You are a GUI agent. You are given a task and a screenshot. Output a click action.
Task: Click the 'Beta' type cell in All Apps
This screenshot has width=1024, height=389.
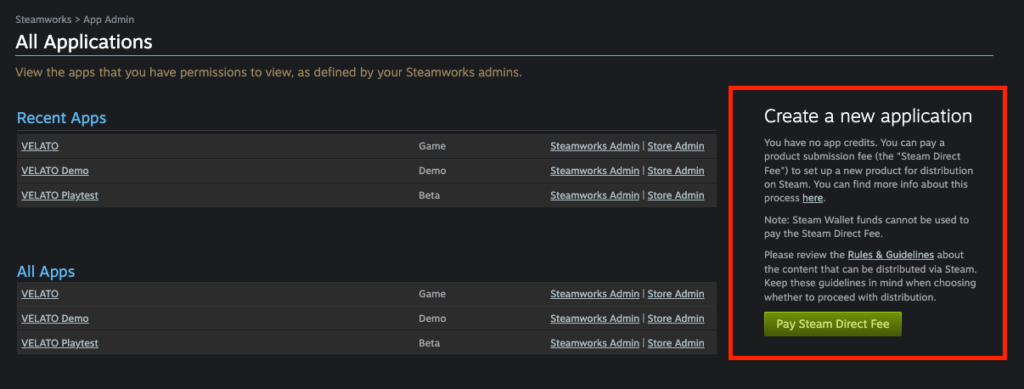coord(429,343)
